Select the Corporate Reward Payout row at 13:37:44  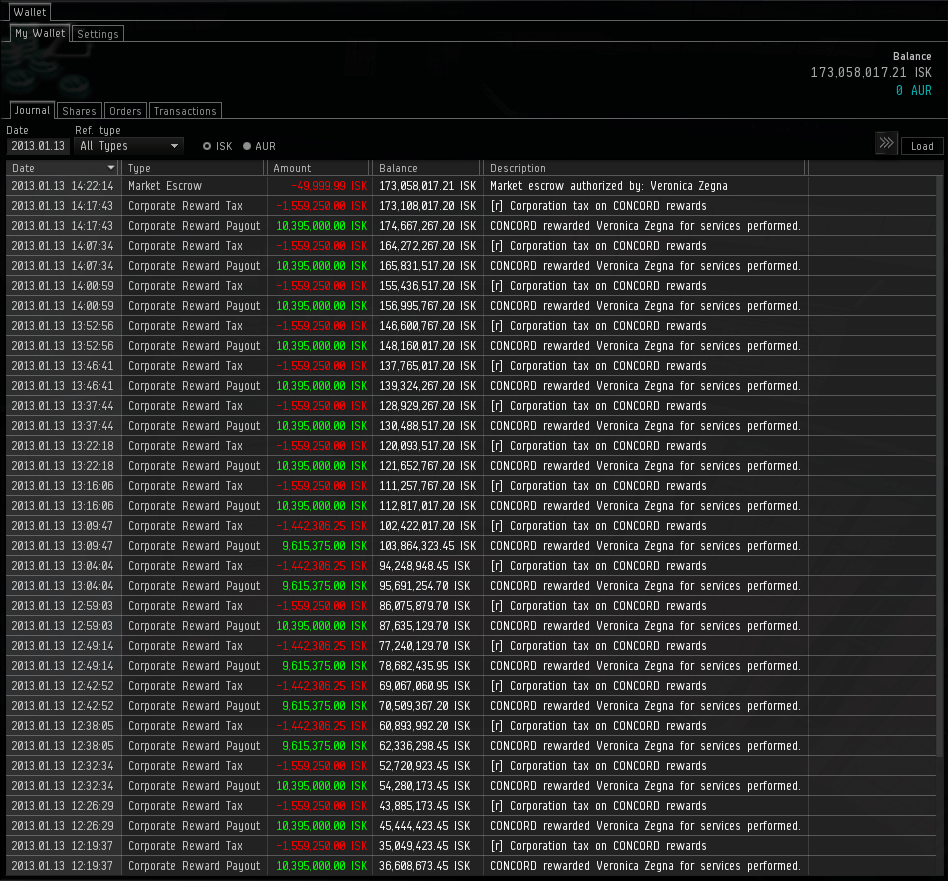(471, 426)
